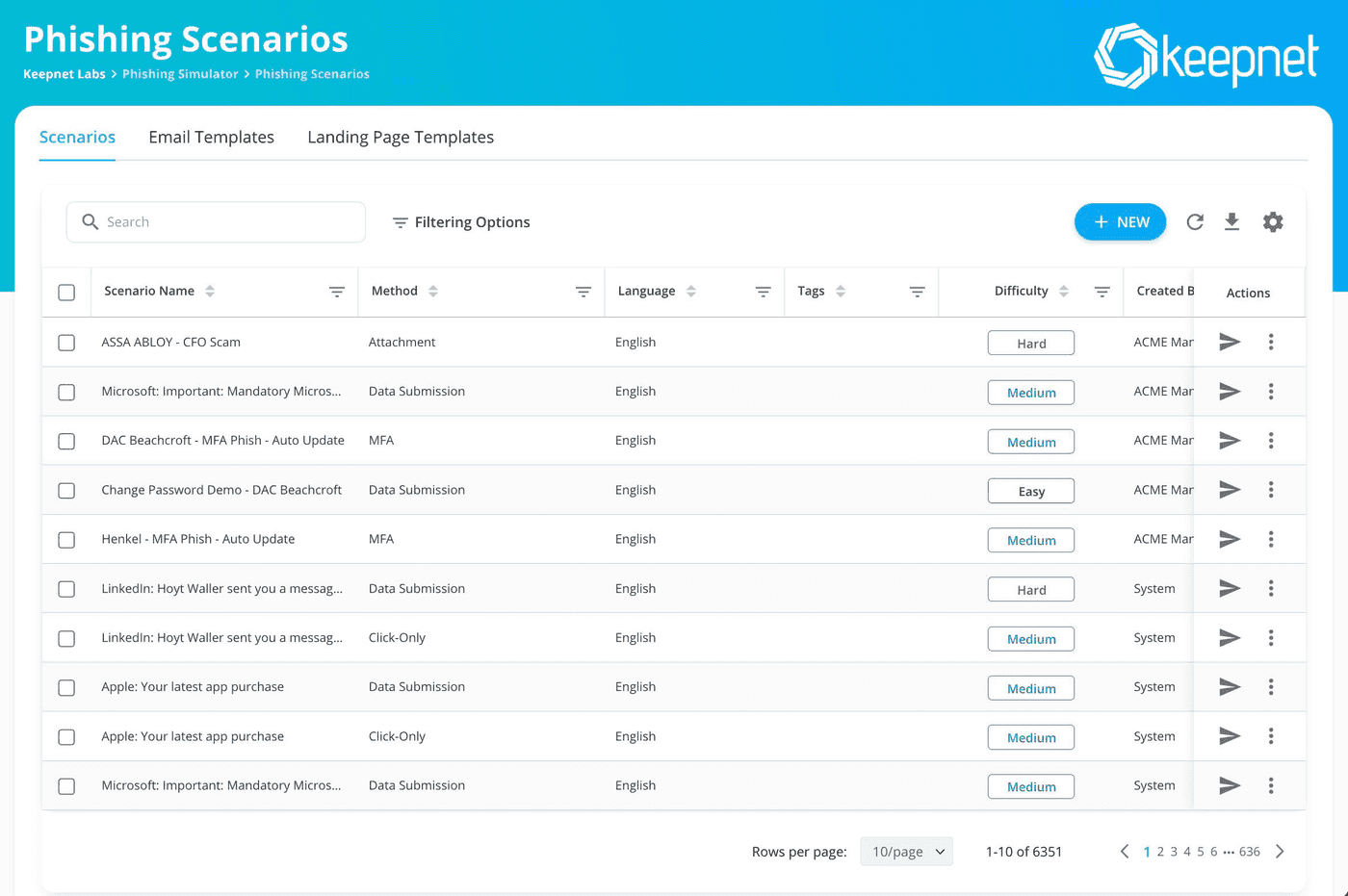Click Medium badge in Henkel row

coord(1031,541)
